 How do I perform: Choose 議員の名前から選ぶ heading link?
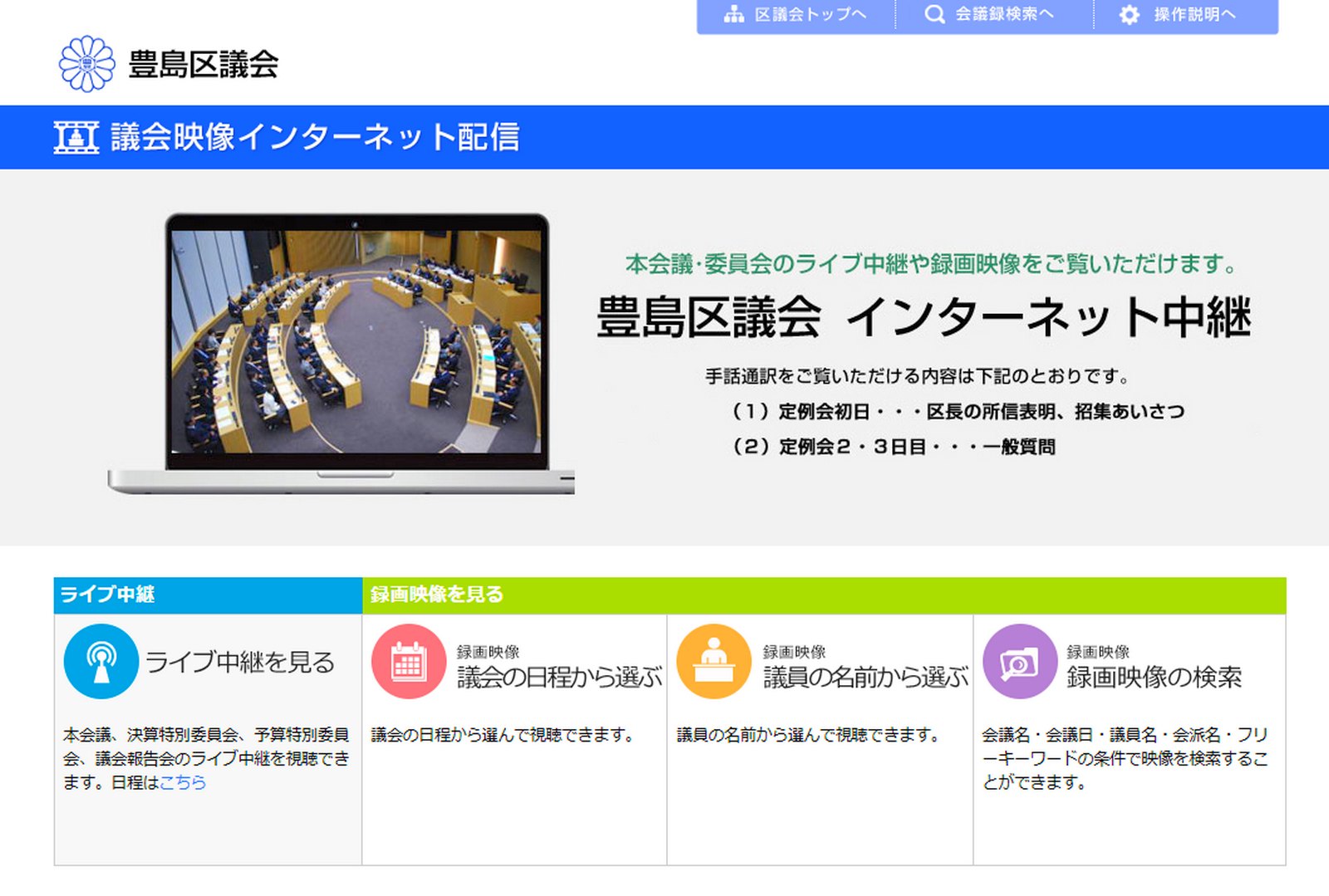pyautogui.click(x=866, y=678)
